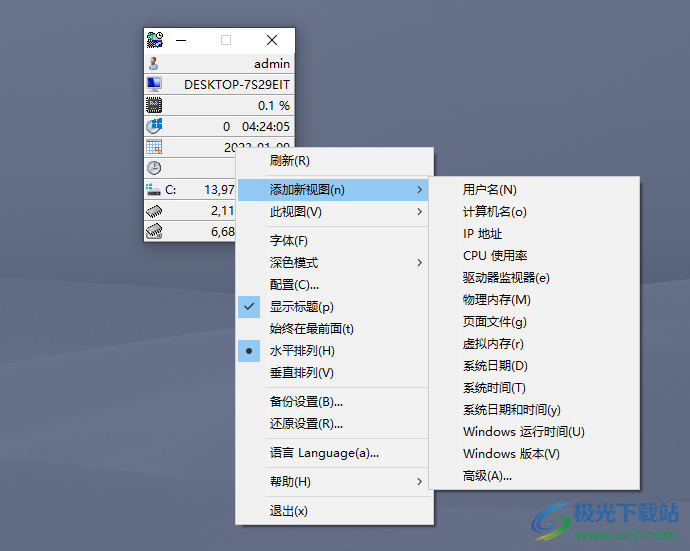Add the 系统日期(D) view
This screenshot has height=551, width=690.
point(534,366)
